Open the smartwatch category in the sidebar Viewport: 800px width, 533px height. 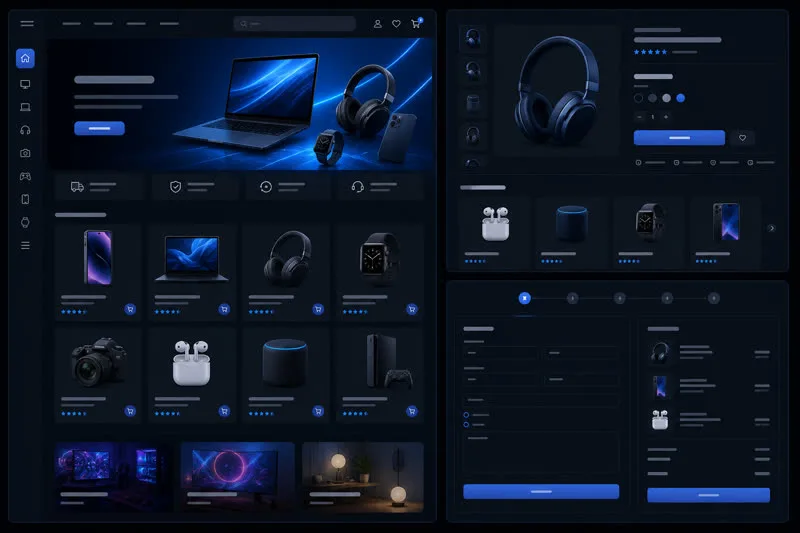[25, 222]
